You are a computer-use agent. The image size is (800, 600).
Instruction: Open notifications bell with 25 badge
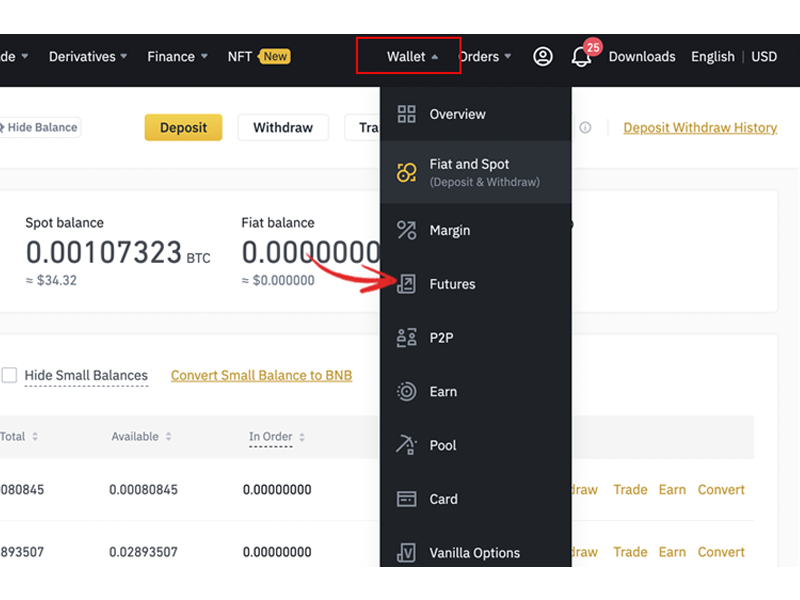(x=582, y=56)
